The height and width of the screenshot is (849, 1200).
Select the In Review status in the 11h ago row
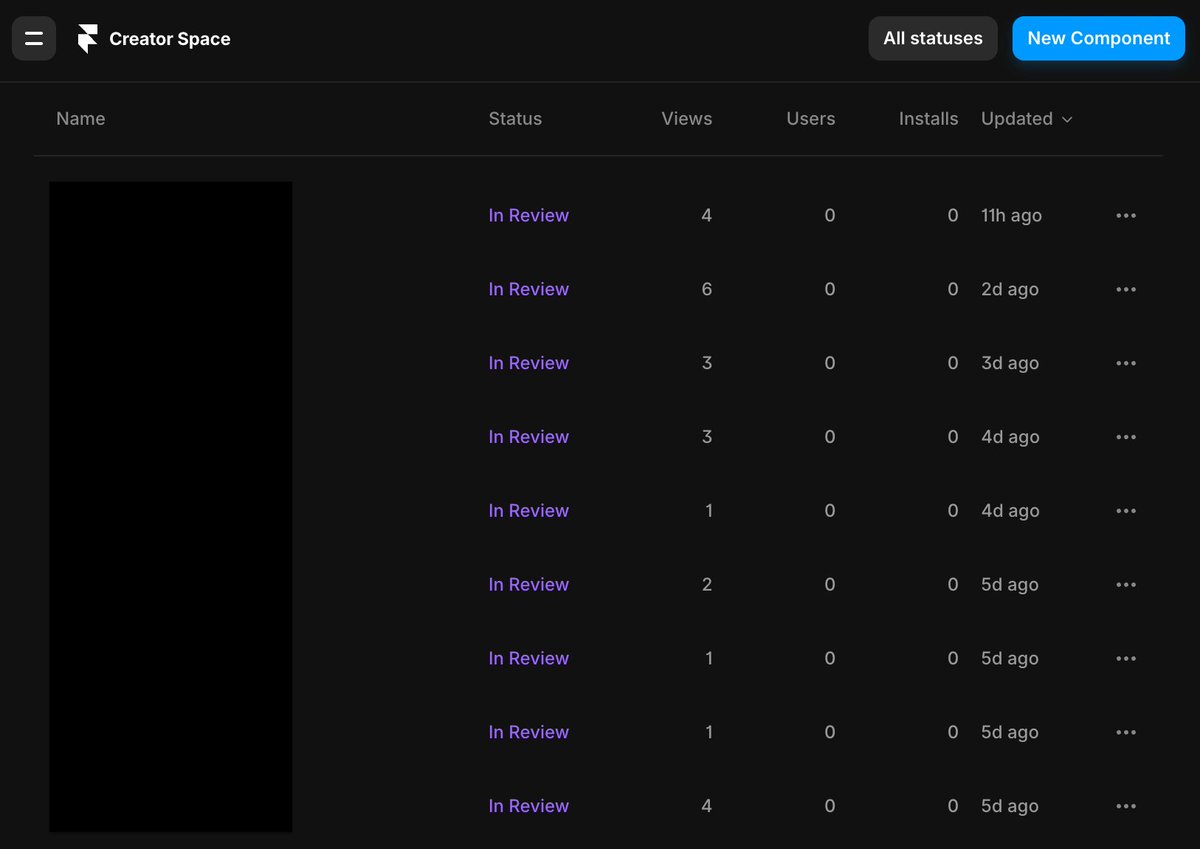[x=528, y=216]
